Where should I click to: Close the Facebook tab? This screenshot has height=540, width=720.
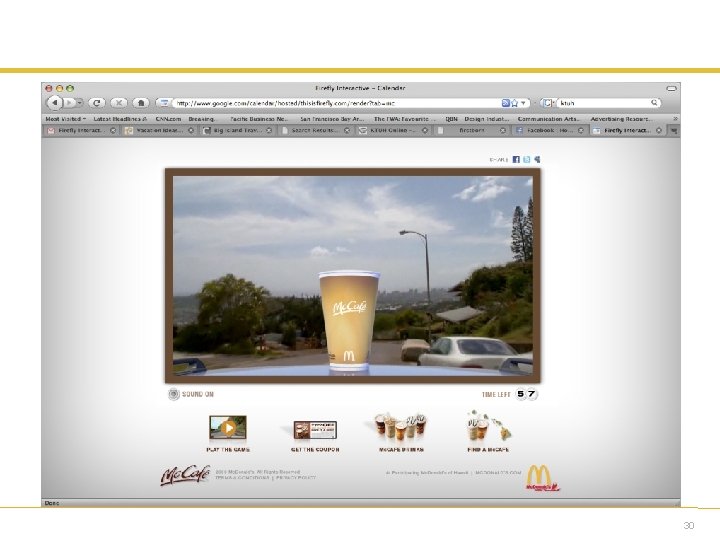[581, 130]
